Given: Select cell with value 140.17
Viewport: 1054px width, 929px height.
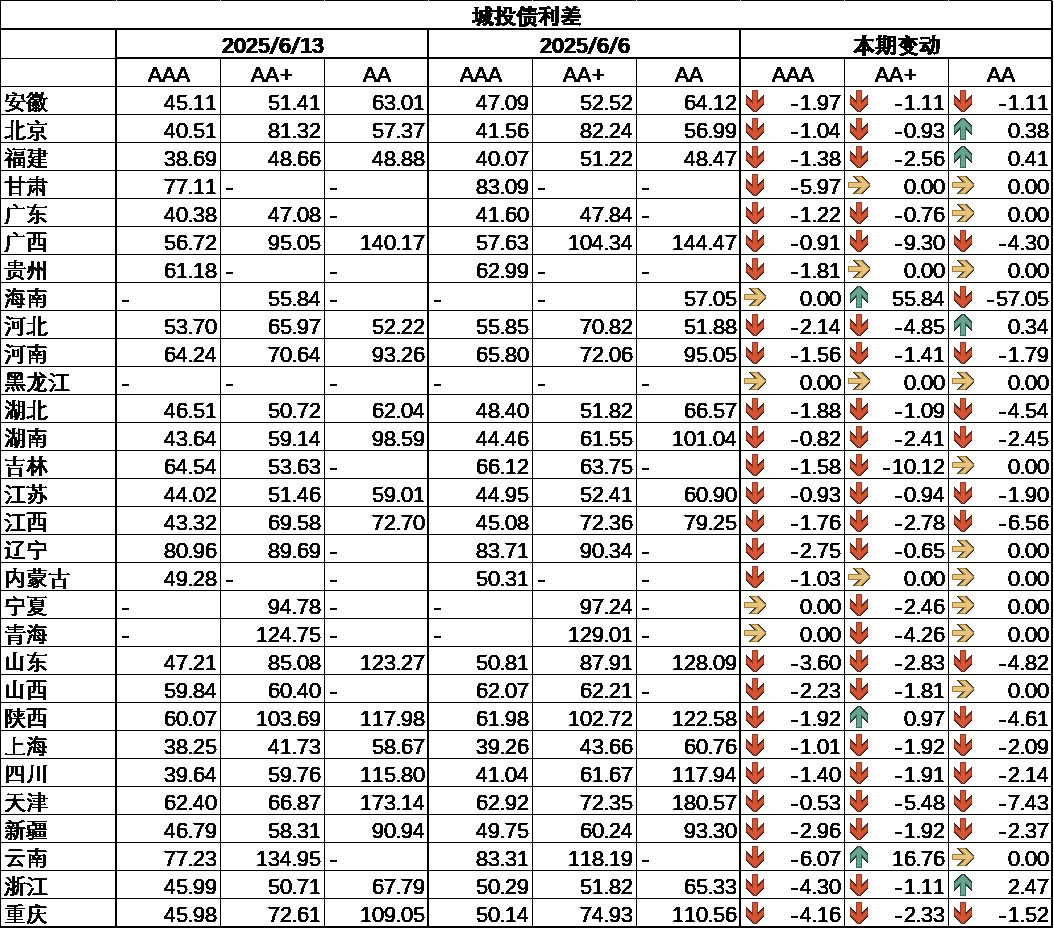Looking at the screenshot, I should coord(376,242).
